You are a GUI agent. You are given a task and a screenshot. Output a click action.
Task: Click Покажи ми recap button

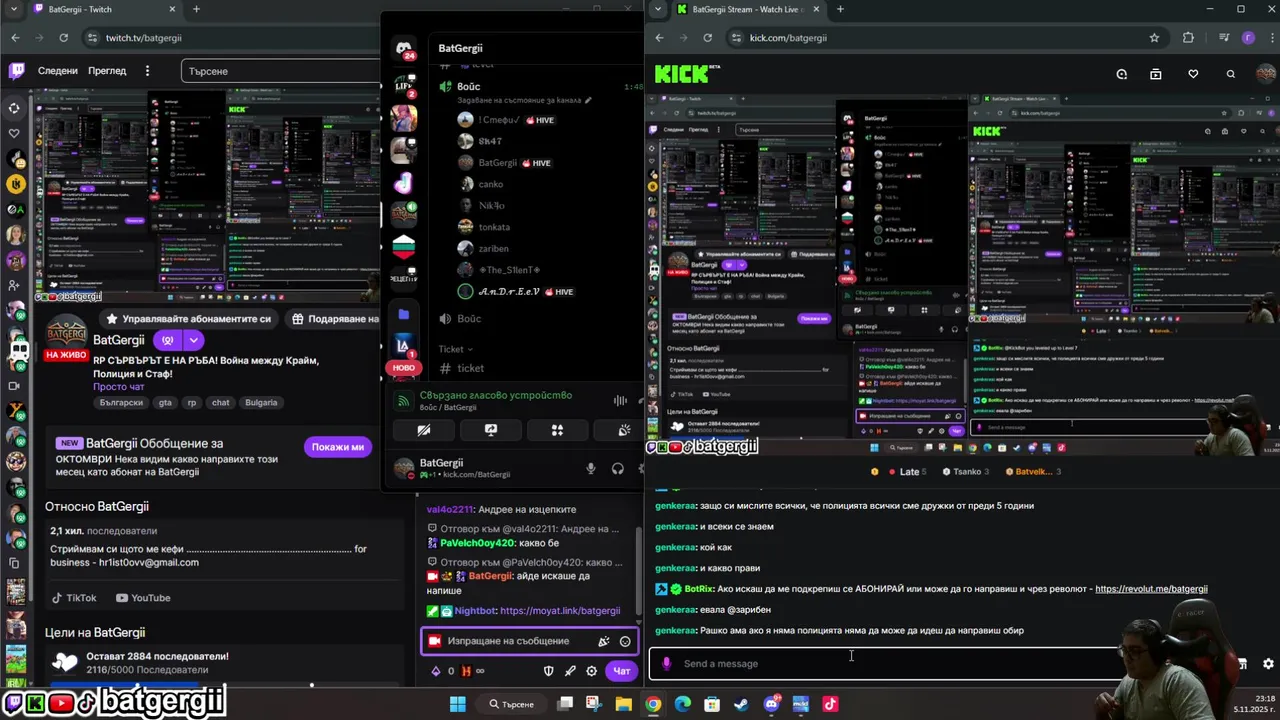click(x=338, y=447)
